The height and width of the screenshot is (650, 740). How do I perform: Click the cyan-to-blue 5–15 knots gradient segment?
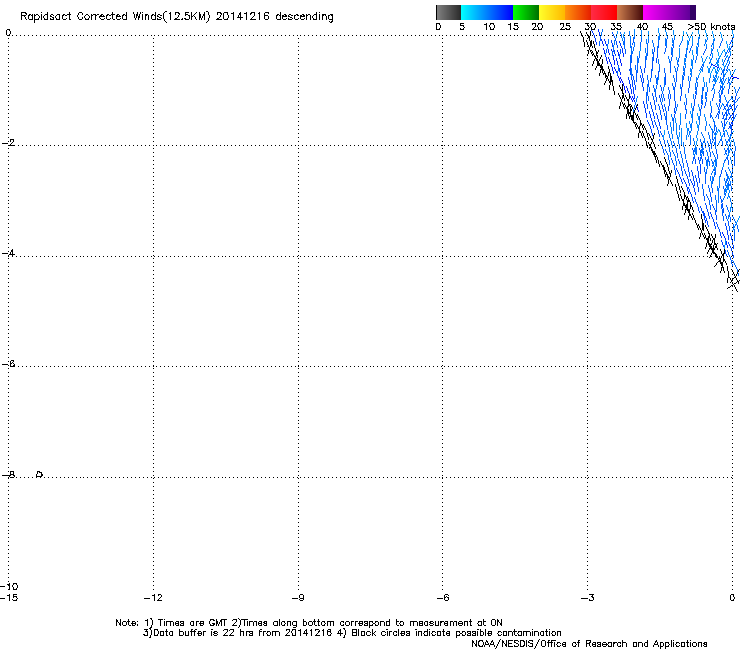pyautogui.click(x=487, y=12)
